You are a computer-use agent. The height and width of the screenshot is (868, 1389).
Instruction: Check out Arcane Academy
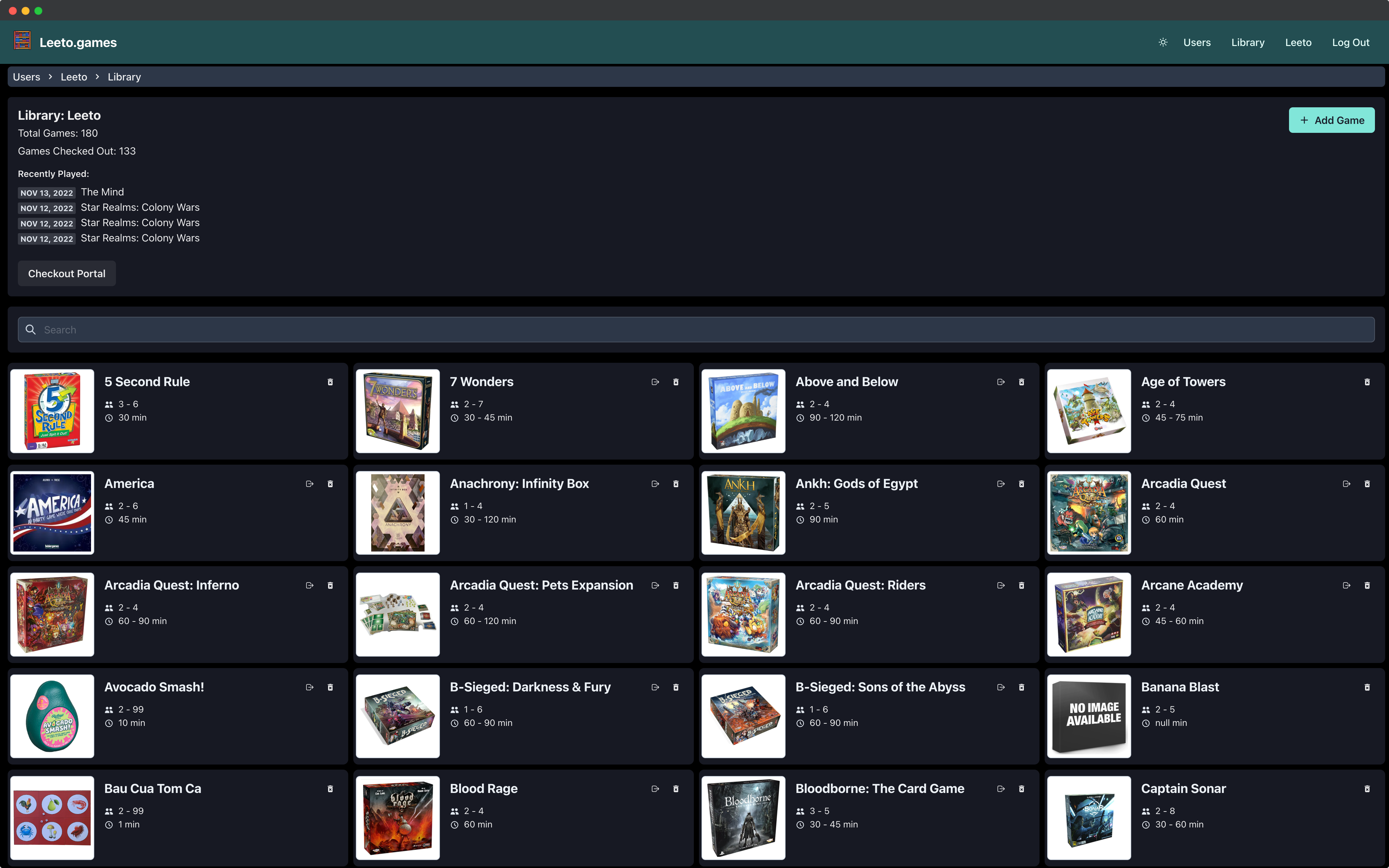coord(1347,586)
